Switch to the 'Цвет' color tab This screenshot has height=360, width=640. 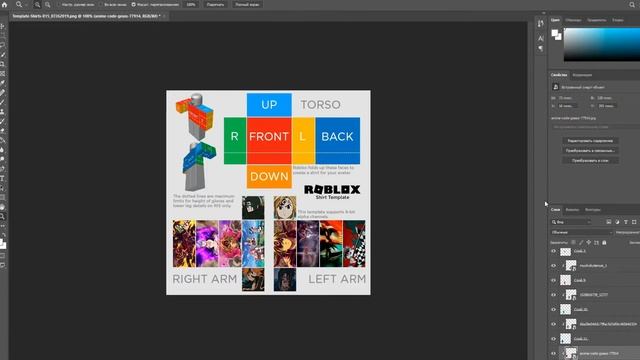click(555, 20)
